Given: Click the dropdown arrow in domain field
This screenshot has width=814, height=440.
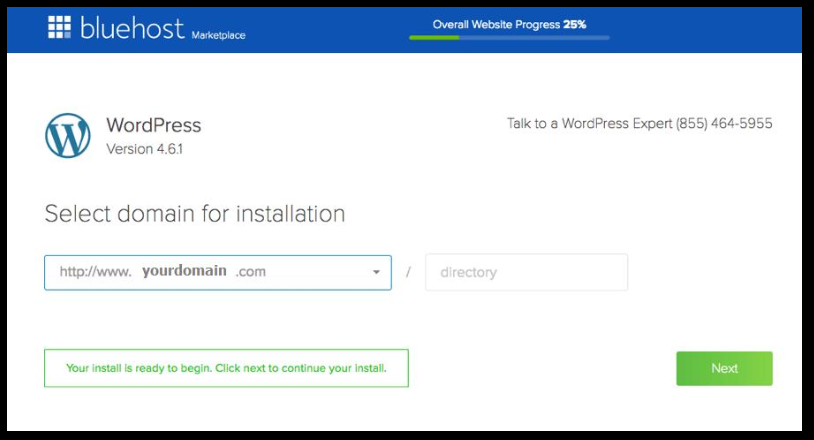Looking at the screenshot, I should tap(376, 272).
